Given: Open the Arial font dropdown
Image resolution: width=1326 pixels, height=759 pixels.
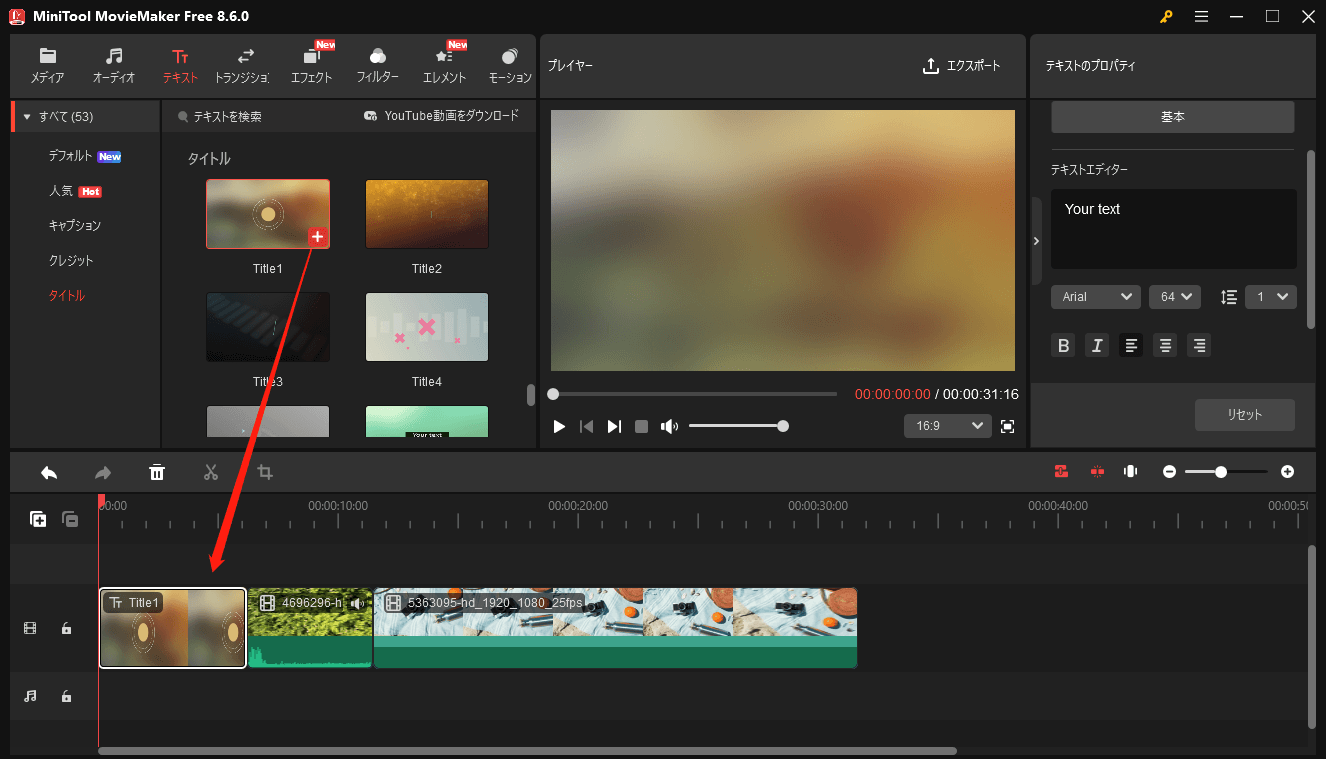Looking at the screenshot, I should tap(1095, 296).
